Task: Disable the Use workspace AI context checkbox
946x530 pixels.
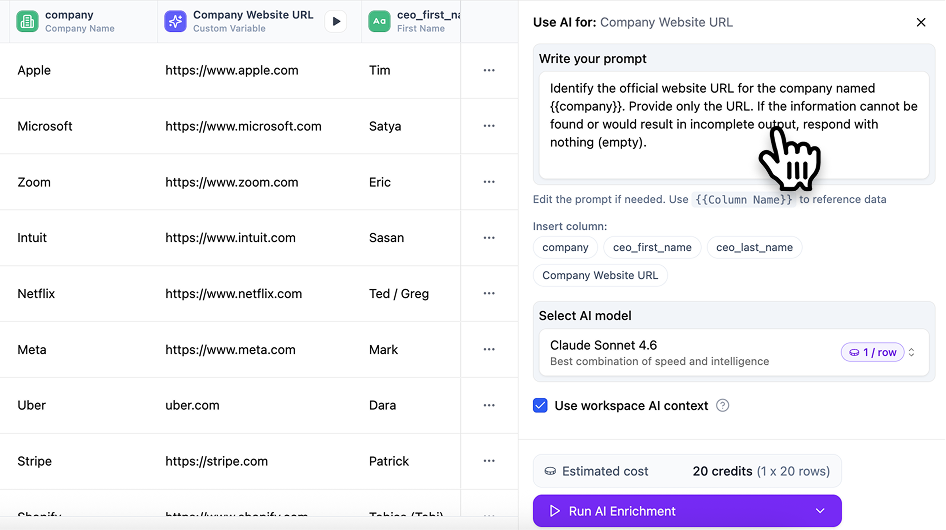Action: tap(540, 405)
